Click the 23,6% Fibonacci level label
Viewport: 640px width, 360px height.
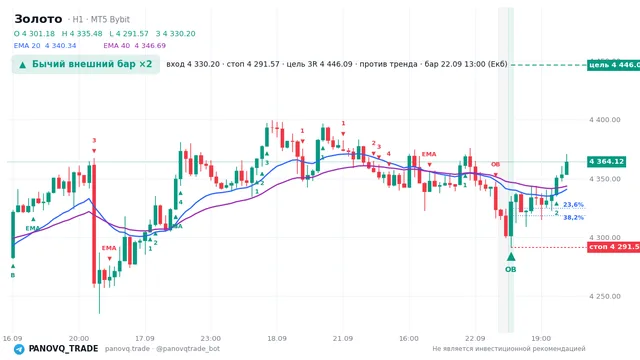pos(573,204)
